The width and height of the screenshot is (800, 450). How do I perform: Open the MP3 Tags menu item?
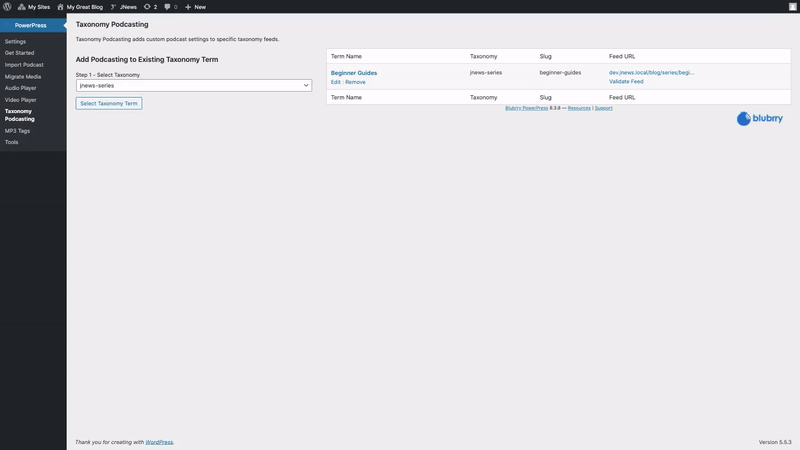tap(17, 130)
